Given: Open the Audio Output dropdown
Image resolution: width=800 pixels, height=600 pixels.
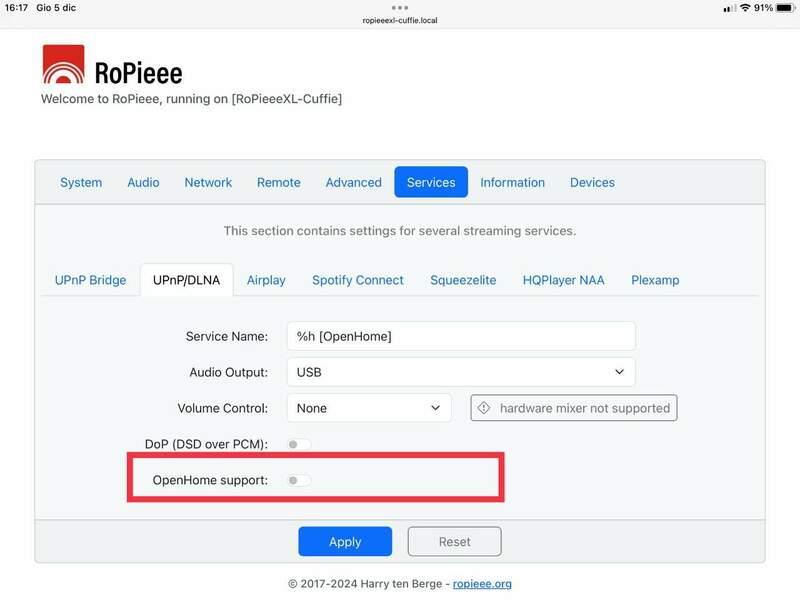Looking at the screenshot, I should pos(461,372).
